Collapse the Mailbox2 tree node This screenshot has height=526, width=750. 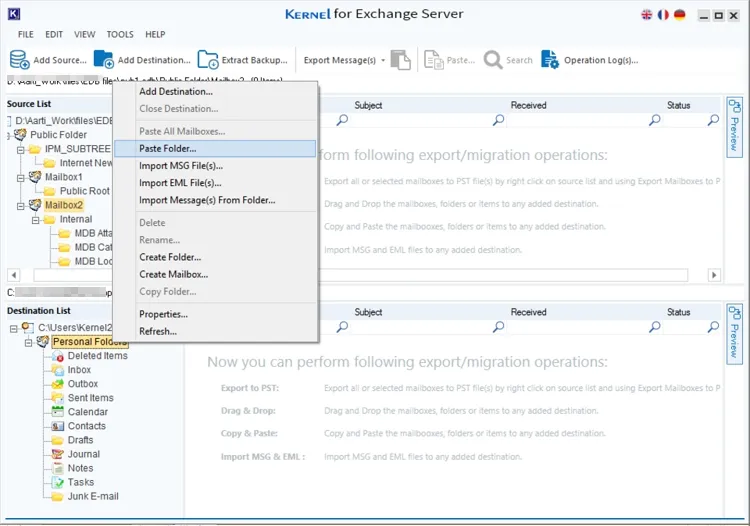tap(21, 206)
